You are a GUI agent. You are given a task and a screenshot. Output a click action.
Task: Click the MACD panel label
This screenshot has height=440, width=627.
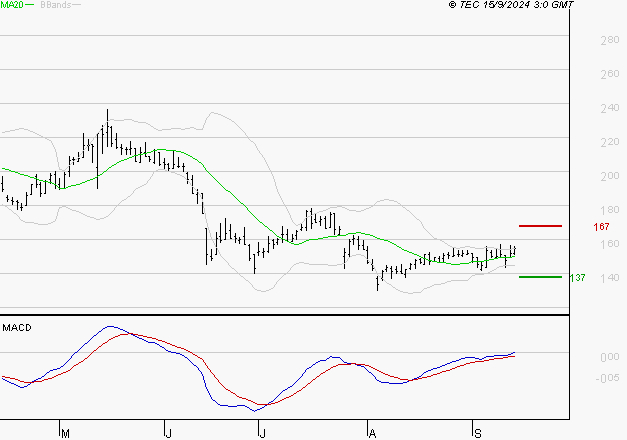tap(17, 328)
